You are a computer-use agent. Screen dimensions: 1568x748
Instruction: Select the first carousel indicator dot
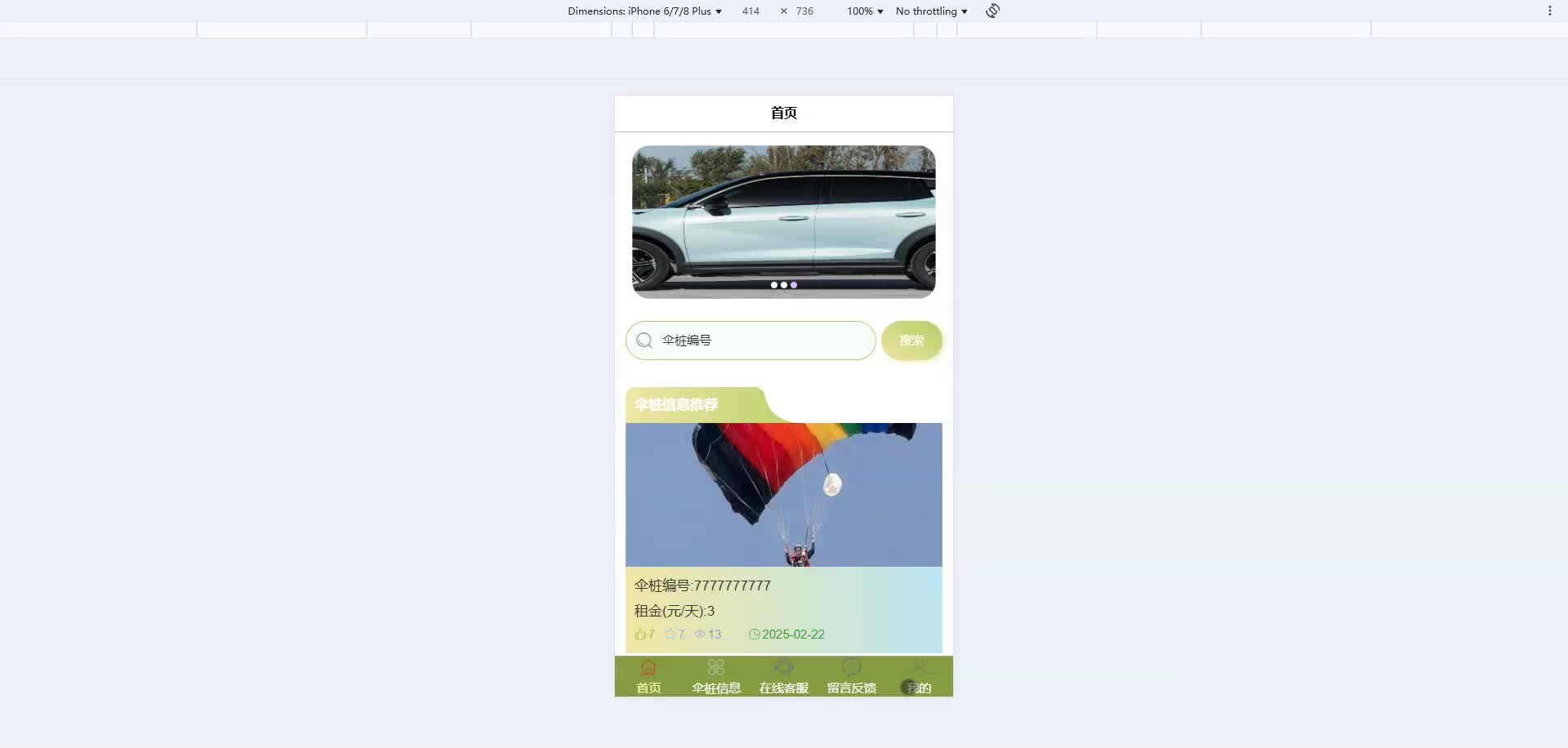point(774,285)
